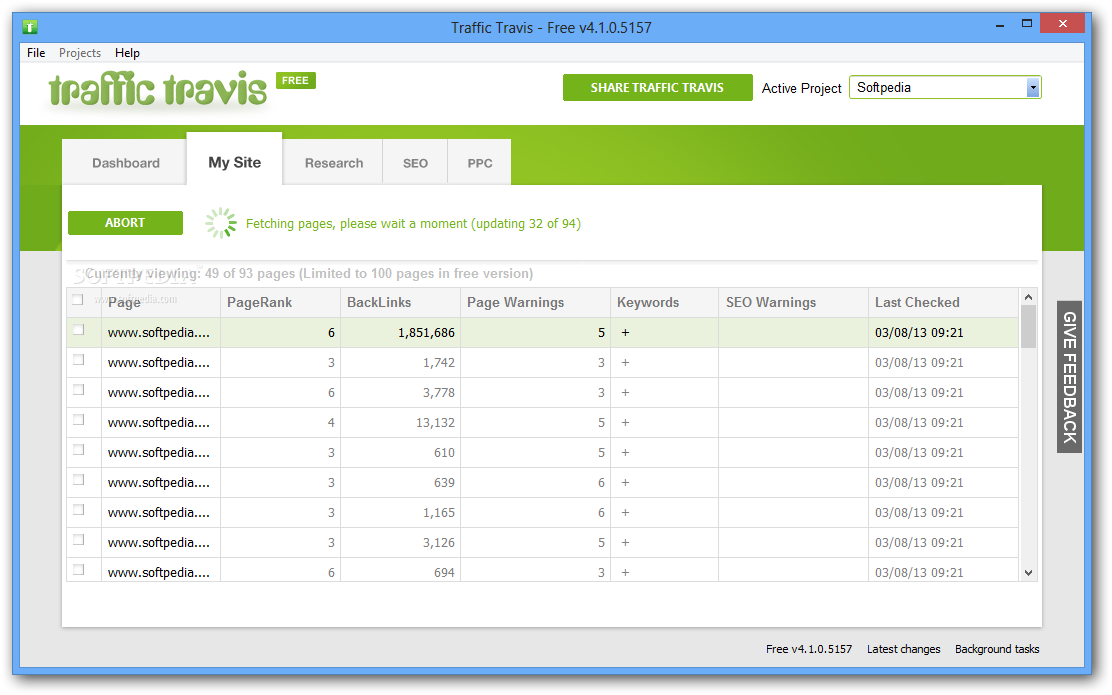
Task: Click SHARE TRAFFIC TRAVIS button
Action: [657, 88]
